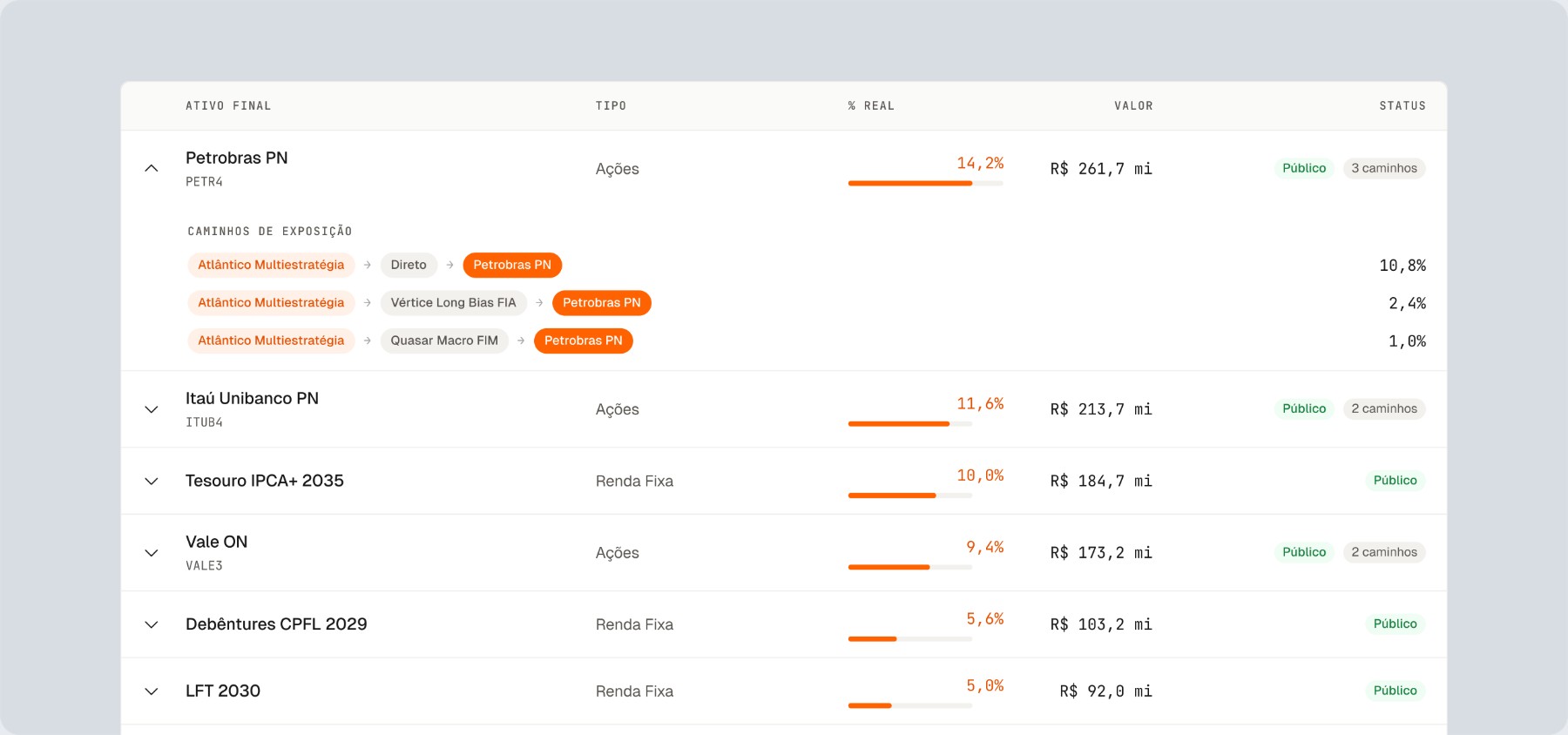Viewport: 1568px width, 735px height.
Task: Click Público badge in Vale ON row
Action: pos(1304,552)
